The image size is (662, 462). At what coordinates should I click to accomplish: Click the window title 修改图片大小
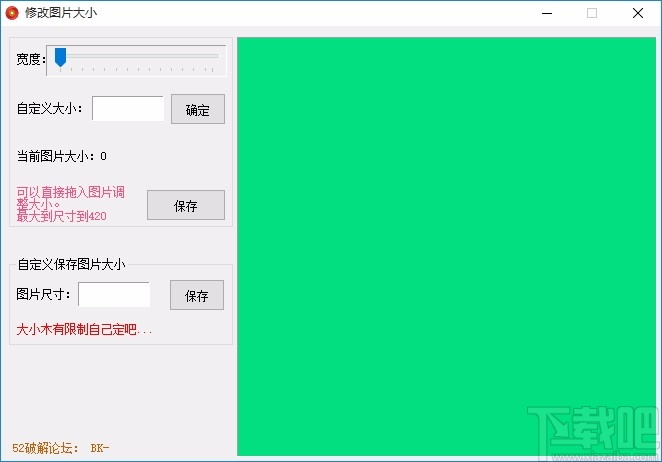[61, 13]
